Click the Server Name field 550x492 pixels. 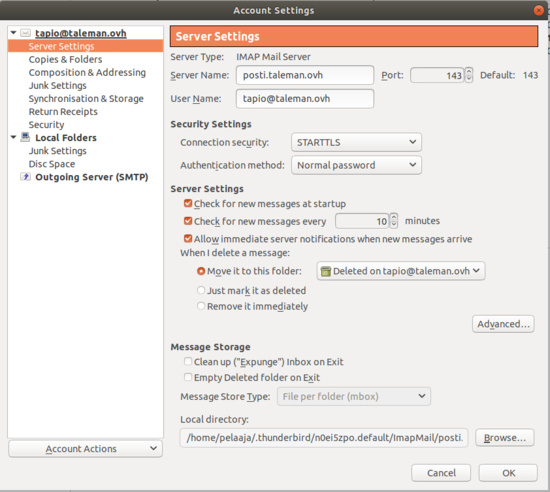[x=305, y=75]
